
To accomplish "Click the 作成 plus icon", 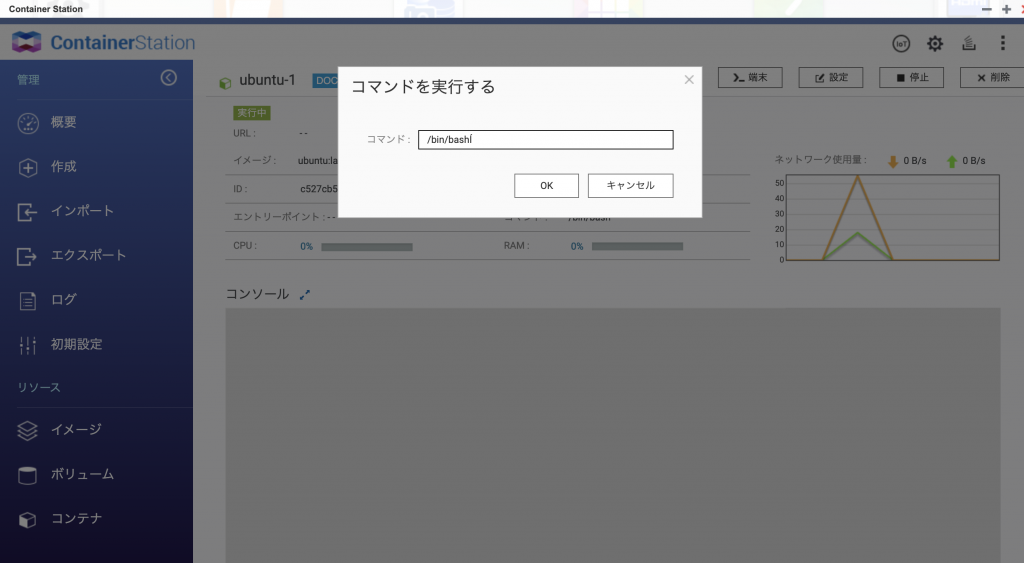I will coord(28,168).
